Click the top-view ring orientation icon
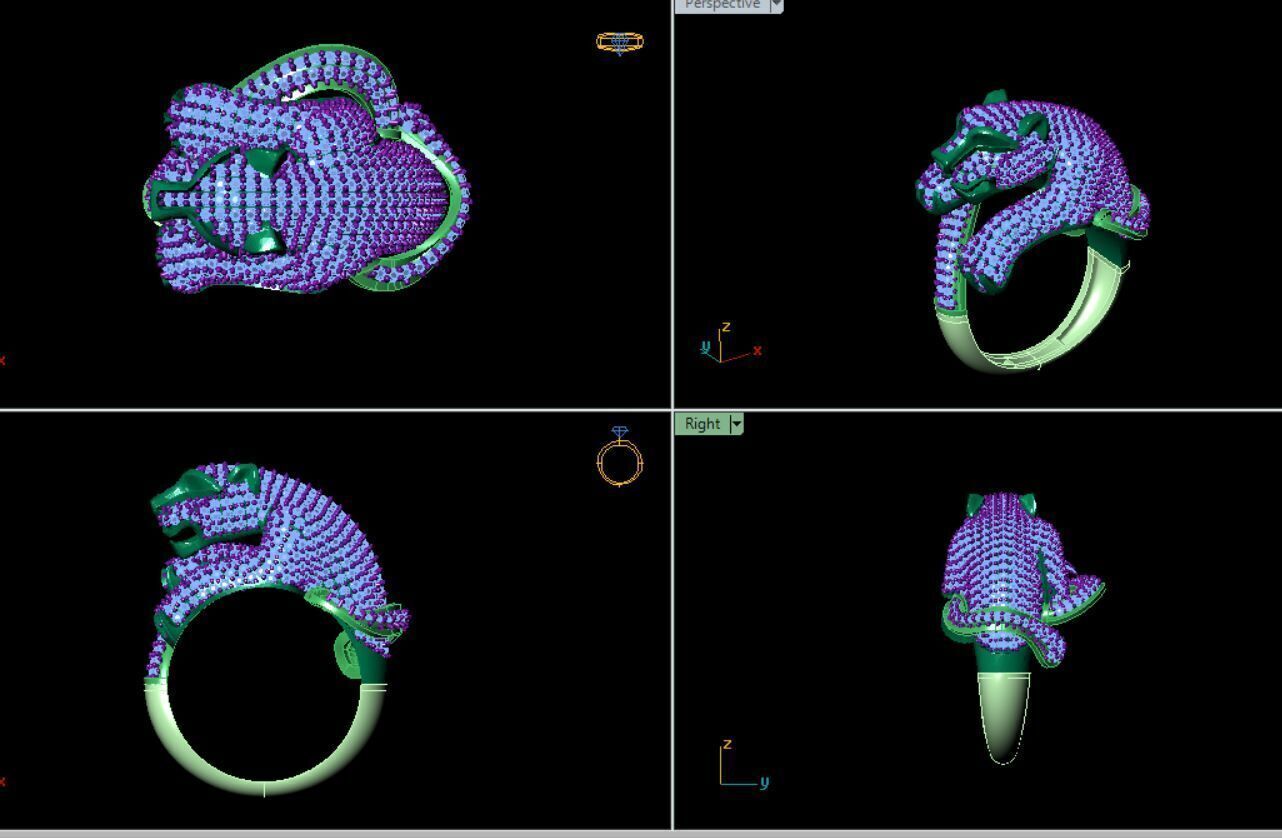 (620, 42)
